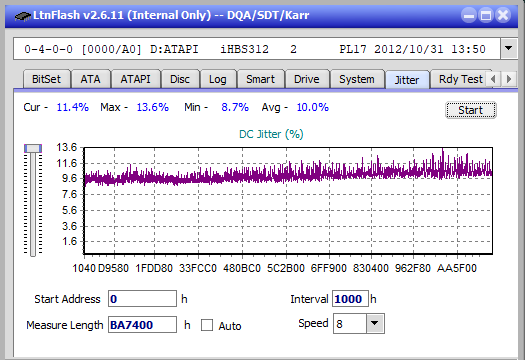
Task: Switch to the System tab
Action: (357, 79)
